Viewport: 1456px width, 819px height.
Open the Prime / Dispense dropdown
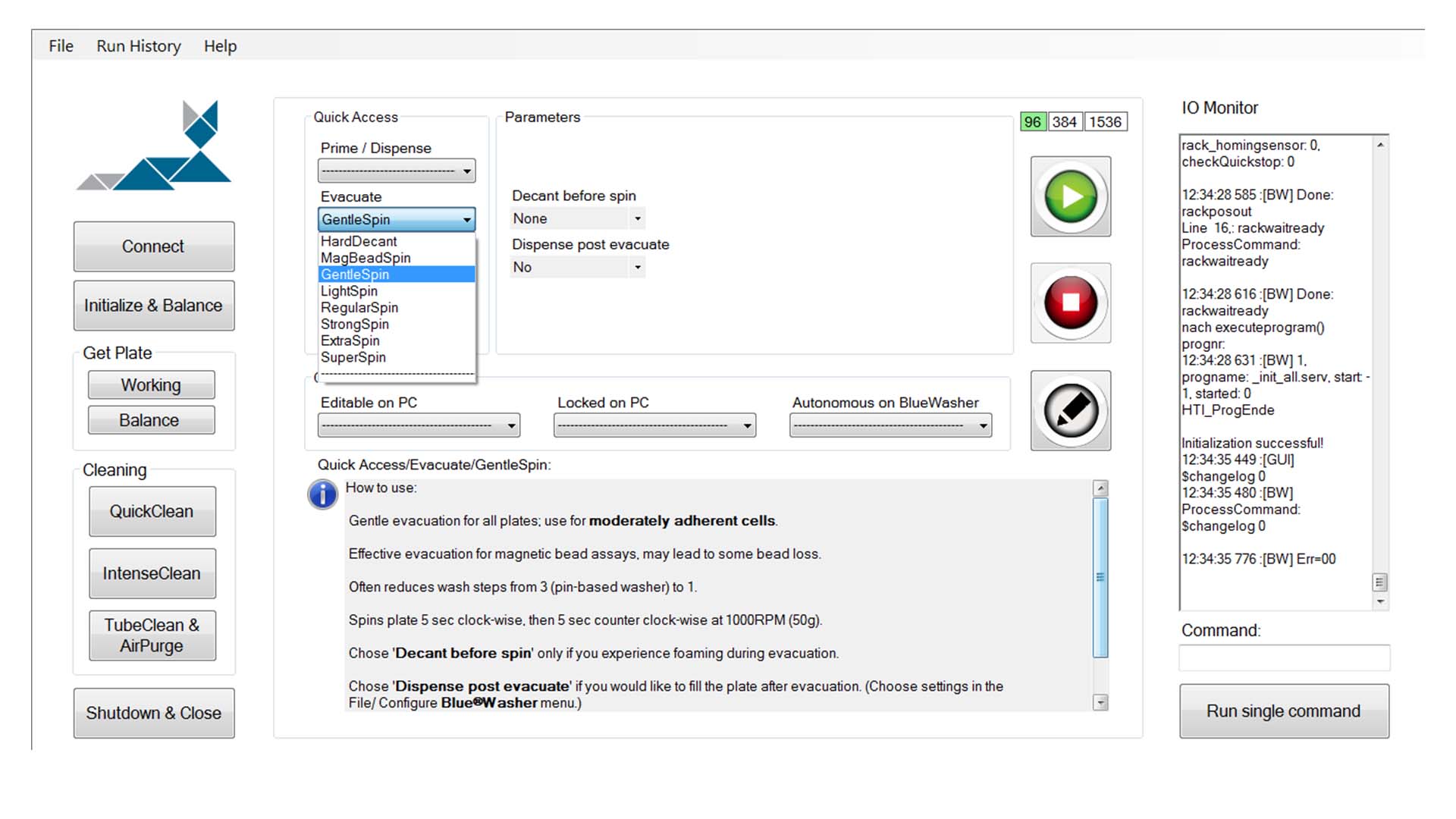(x=397, y=171)
